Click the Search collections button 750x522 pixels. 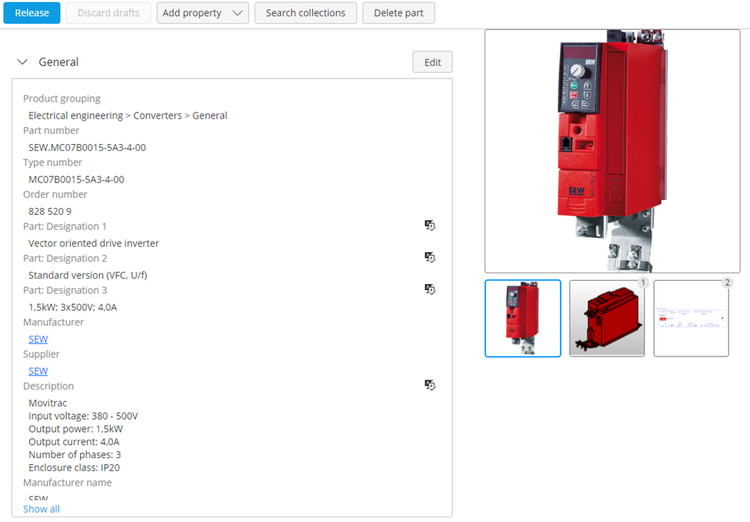305,13
